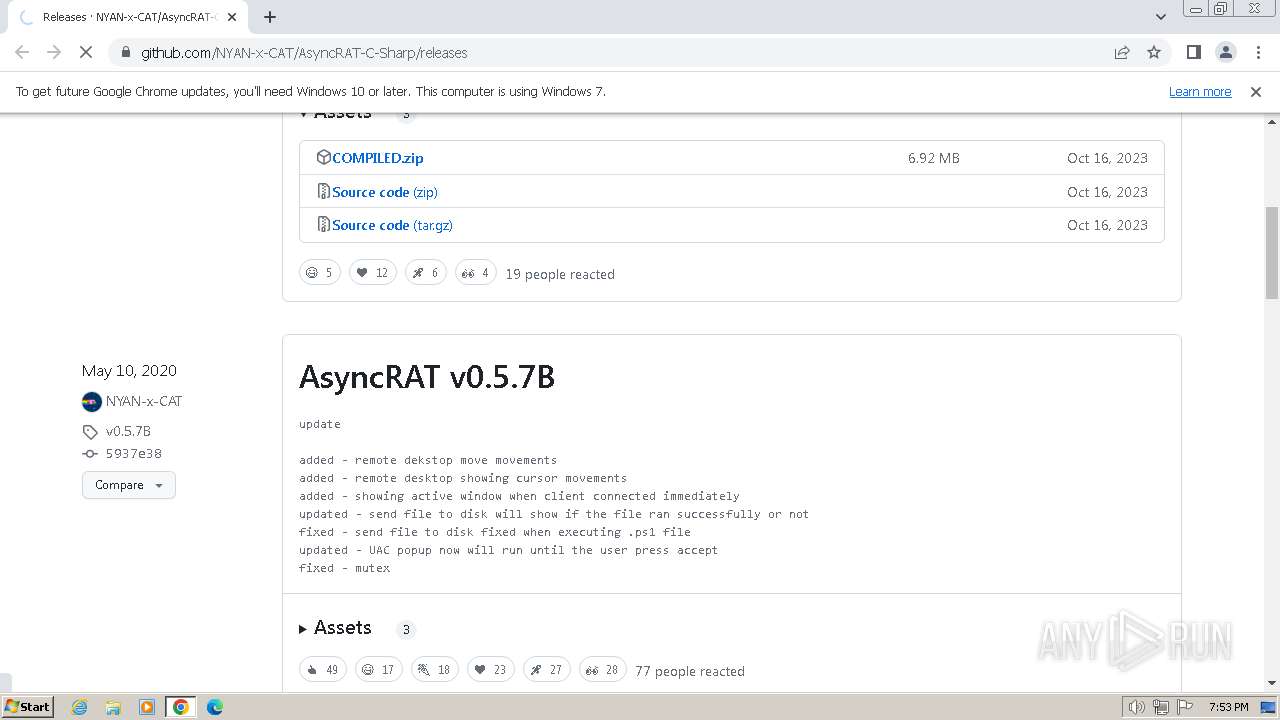1280x720 pixels.
Task: Click the thumbs up reaction with 49
Action: click(323, 669)
